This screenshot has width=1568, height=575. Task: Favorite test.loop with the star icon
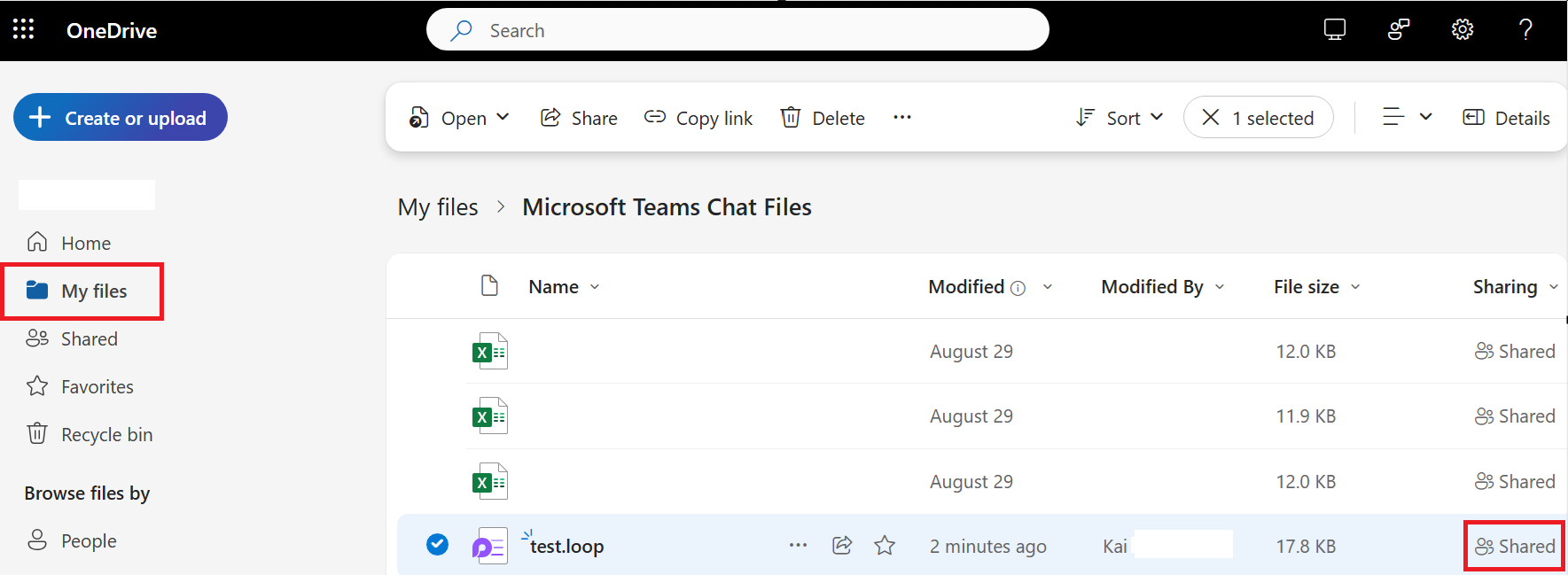coord(885,546)
